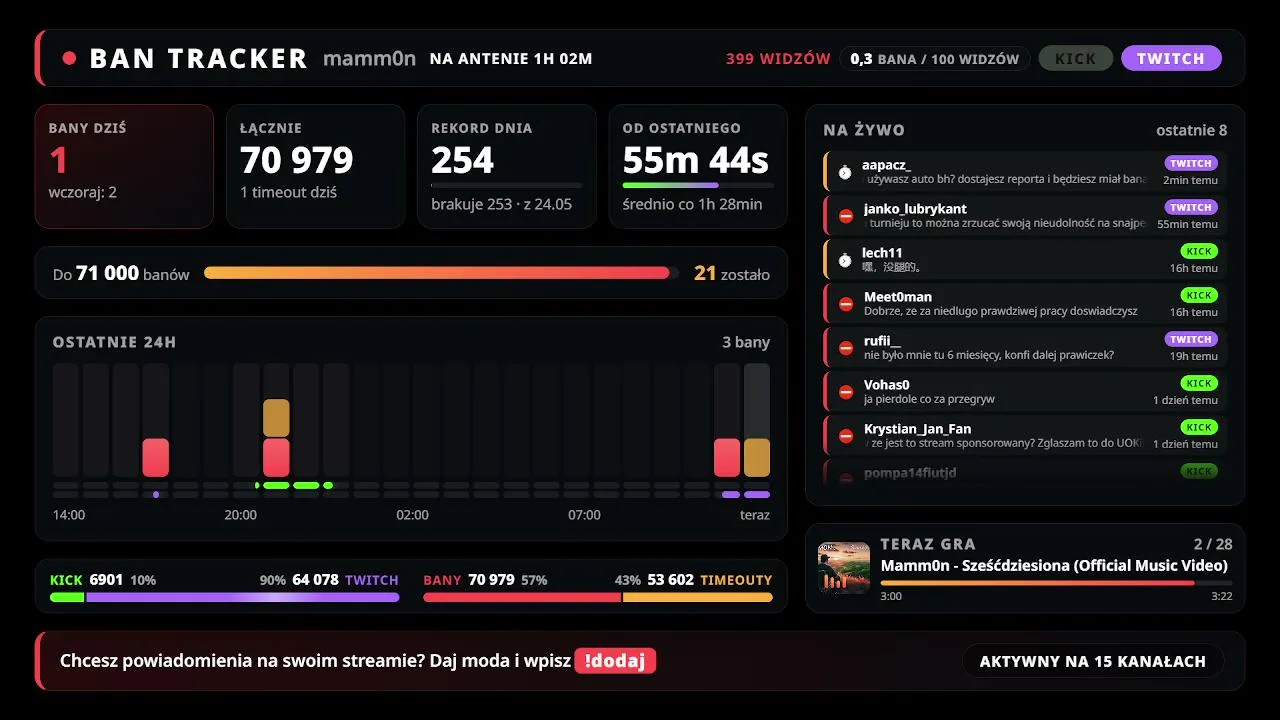Viewport: 1280px width, 720px height.
Task: Click the red ban bar just before teraz column
Action: (x=727, y=457)
